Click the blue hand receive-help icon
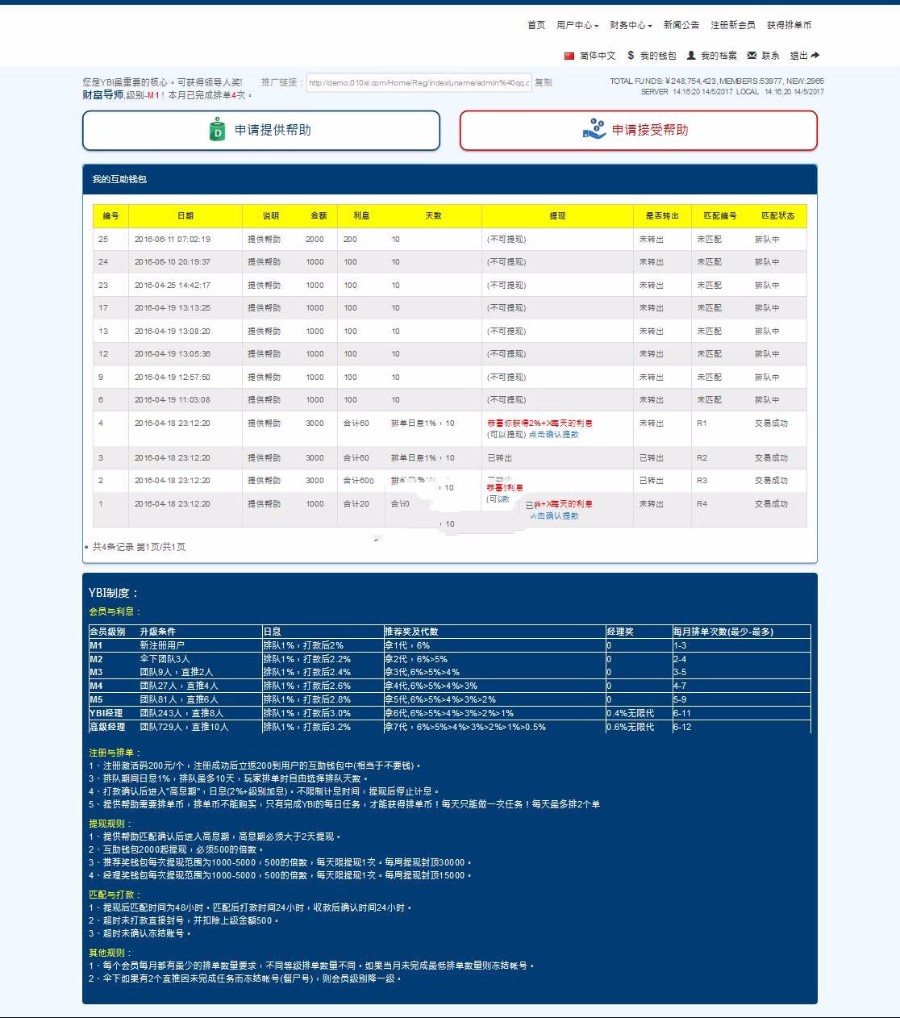The height and width of the screenshot is (1018, 900). point(594,129)
